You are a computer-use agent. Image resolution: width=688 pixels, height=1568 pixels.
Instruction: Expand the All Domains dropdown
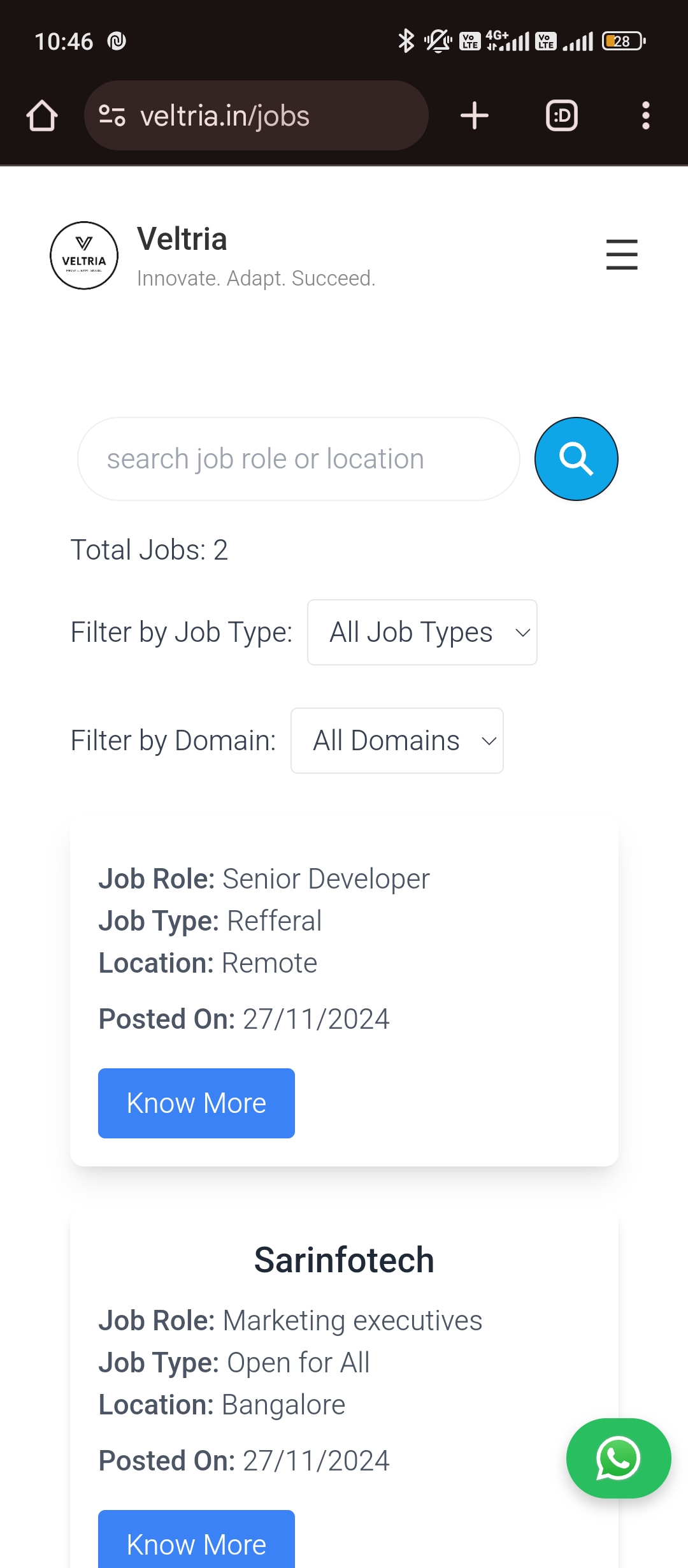(397, 741)
